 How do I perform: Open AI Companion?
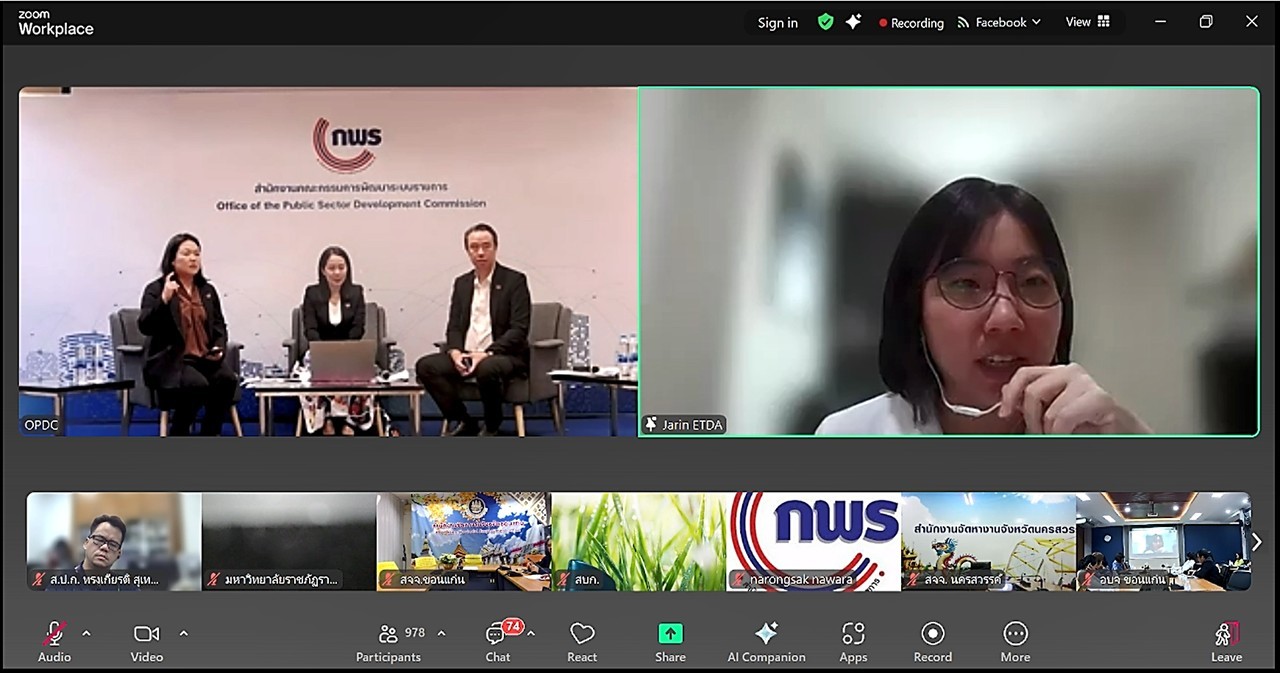pyautogui.click(x=766, y=642)
